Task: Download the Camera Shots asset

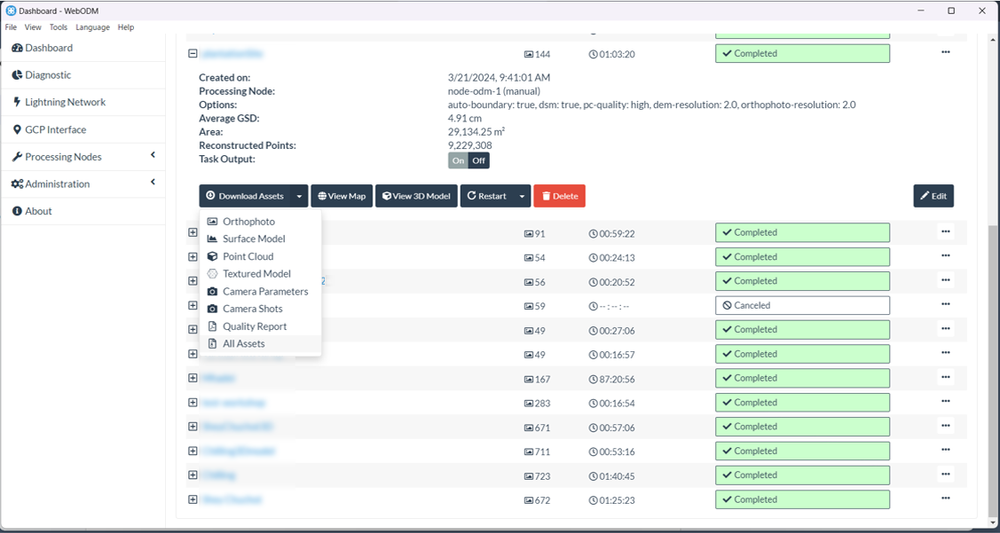Action: 260,309
